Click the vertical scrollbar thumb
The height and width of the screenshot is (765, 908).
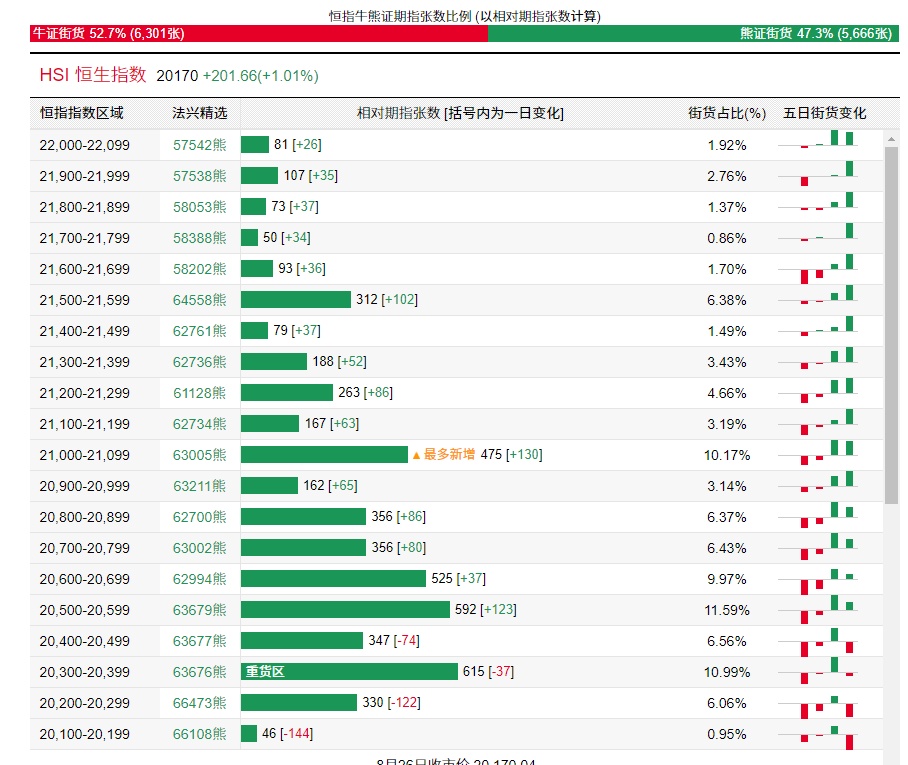point(891,325)
